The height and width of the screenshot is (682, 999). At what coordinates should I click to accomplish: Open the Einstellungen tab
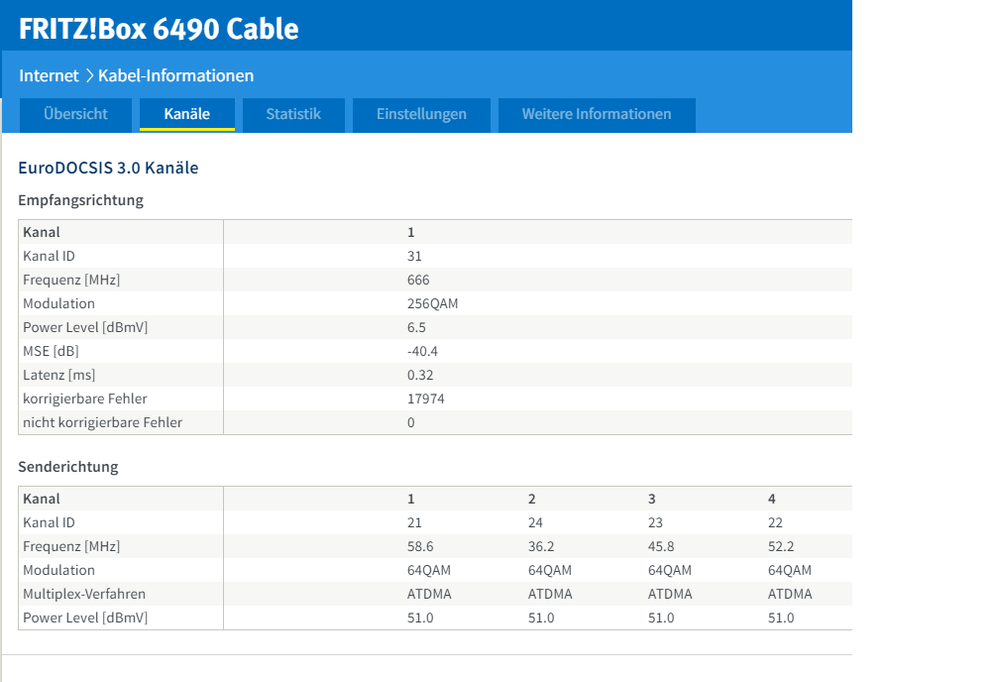pos(422,115)
